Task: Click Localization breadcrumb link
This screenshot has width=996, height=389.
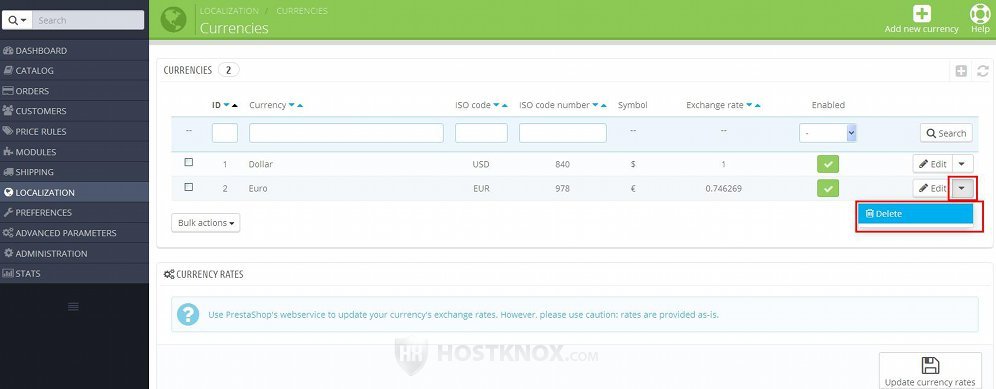Action: [229, 11]
